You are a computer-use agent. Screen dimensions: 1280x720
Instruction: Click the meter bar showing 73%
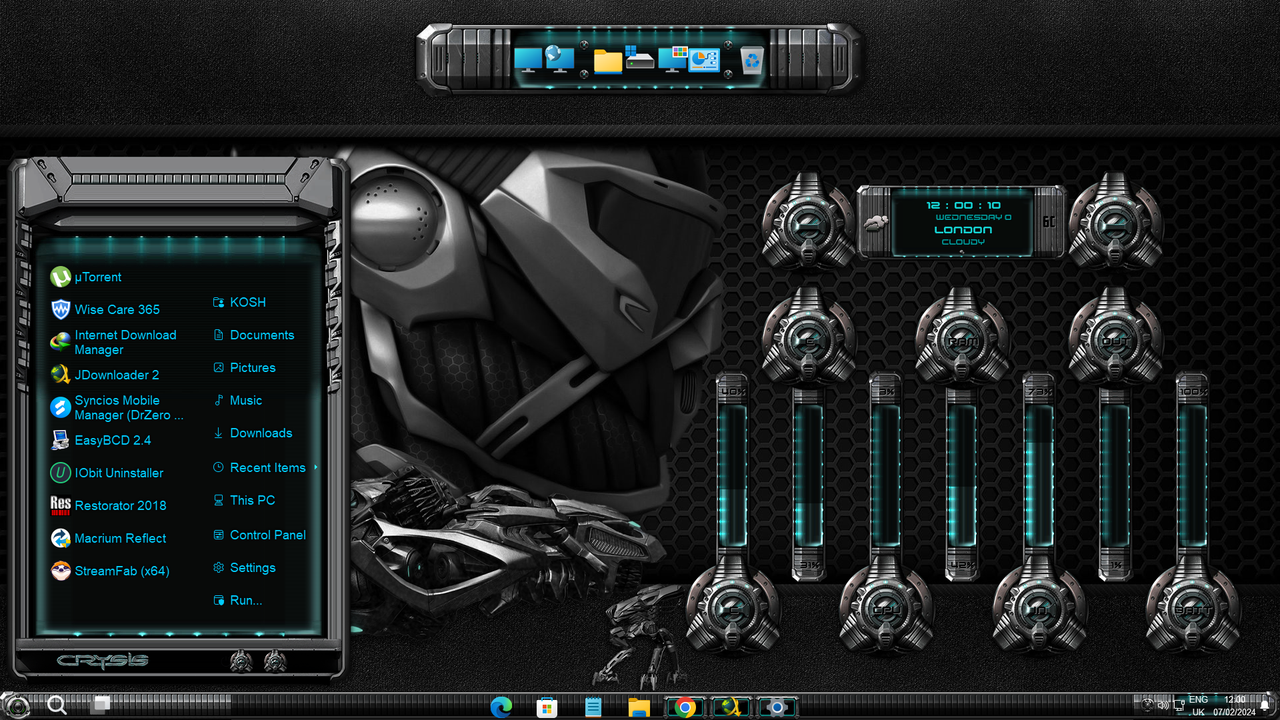(1039, 475)
